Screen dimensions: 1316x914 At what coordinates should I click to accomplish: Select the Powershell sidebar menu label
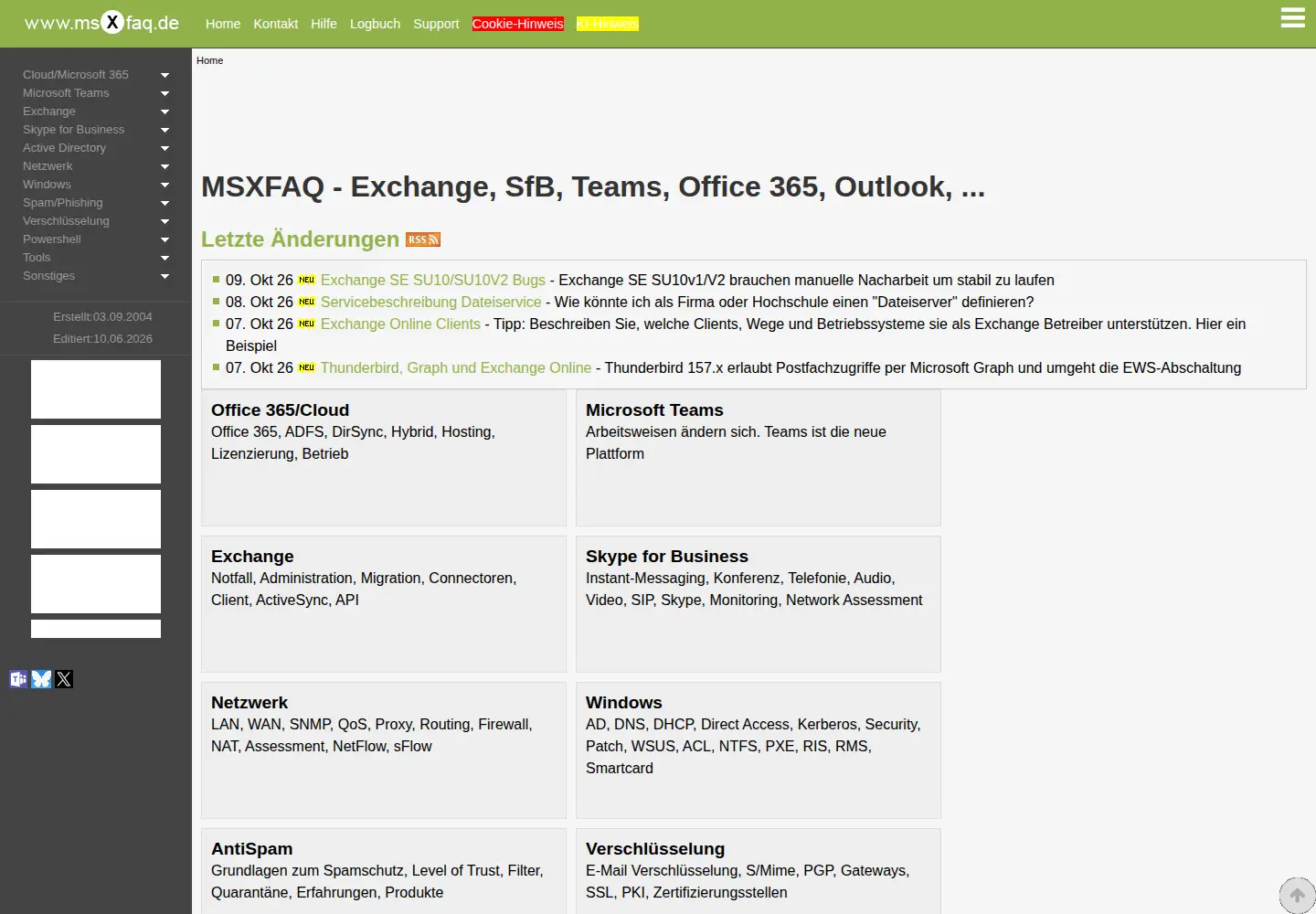click(52, 239)
